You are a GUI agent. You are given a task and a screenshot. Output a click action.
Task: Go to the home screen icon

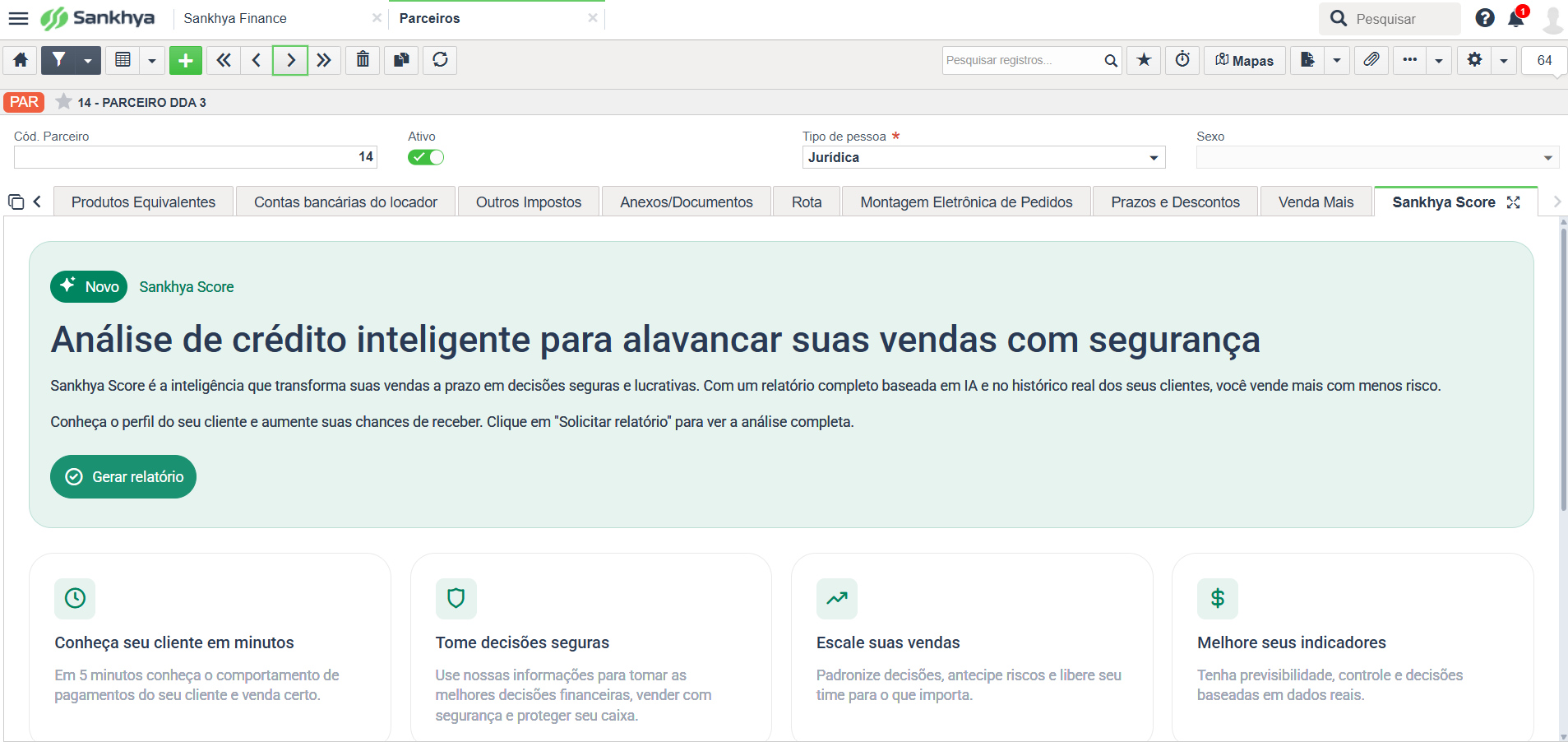pos(21,60)
